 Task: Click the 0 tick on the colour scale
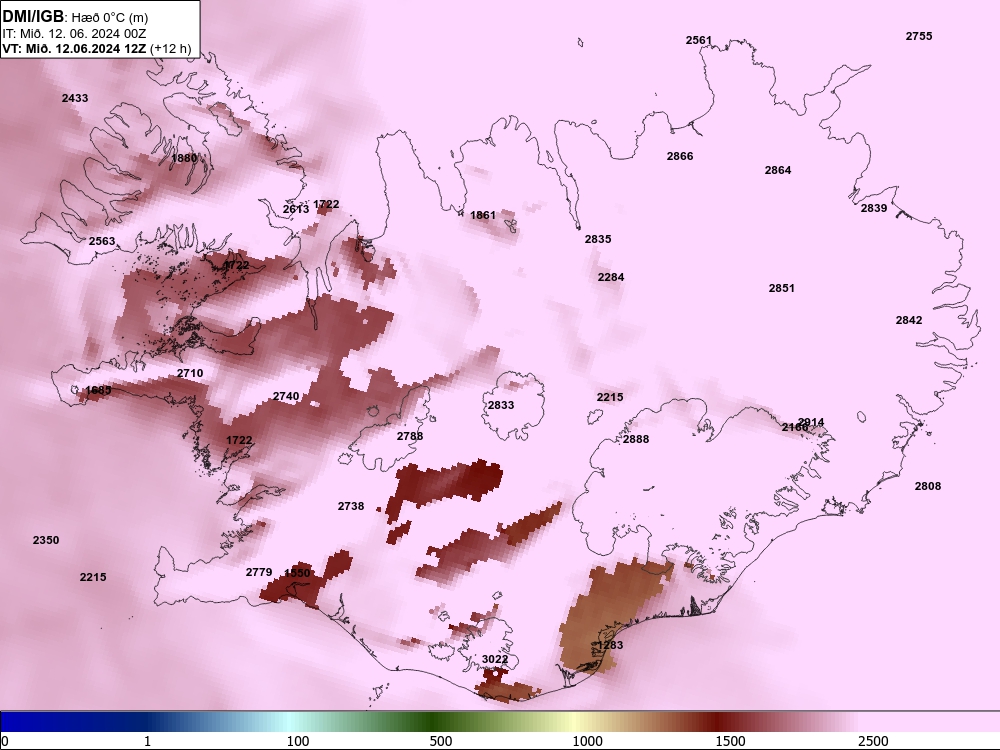click(x=5, y=741)
